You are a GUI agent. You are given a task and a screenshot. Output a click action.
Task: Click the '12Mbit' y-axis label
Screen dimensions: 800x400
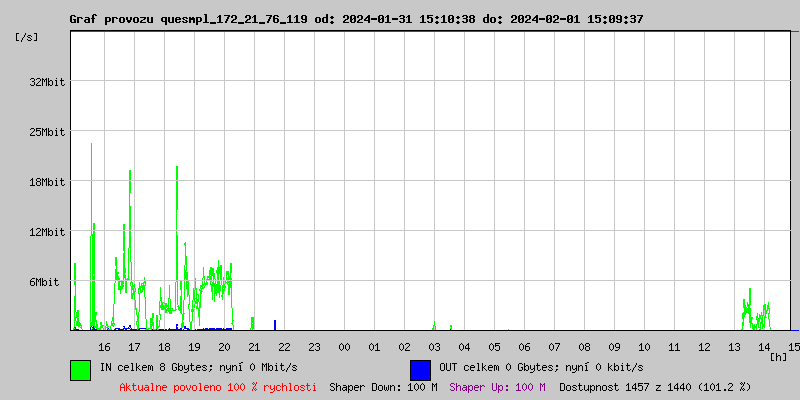click(47, 232)
